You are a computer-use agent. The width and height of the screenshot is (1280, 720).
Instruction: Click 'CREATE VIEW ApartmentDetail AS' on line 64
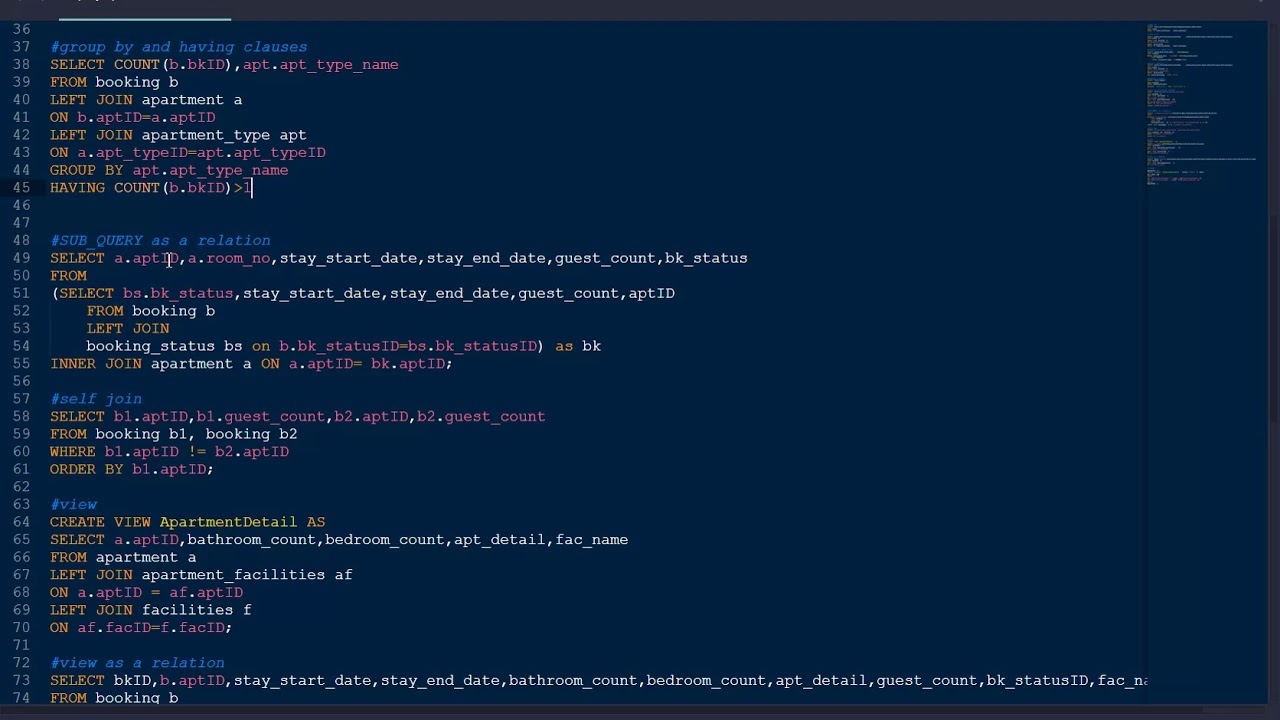[x=188, y=522]
